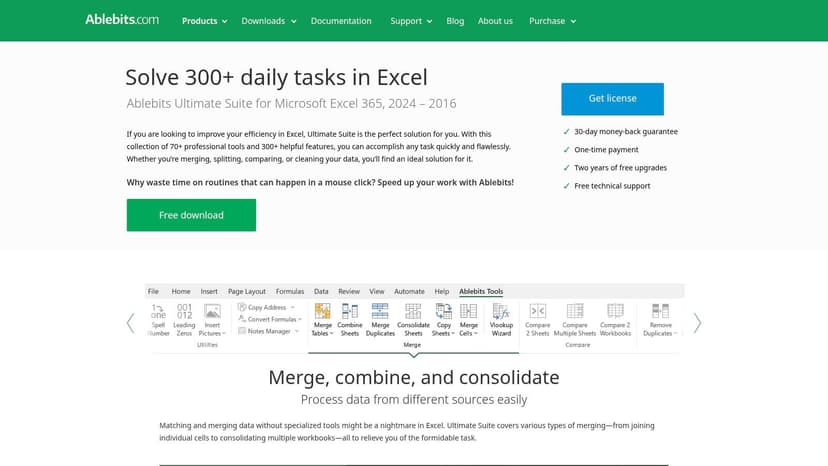Click 'Two years of free upgrades' text
This screenshot has height=466, width=828.
coord(620,167)
